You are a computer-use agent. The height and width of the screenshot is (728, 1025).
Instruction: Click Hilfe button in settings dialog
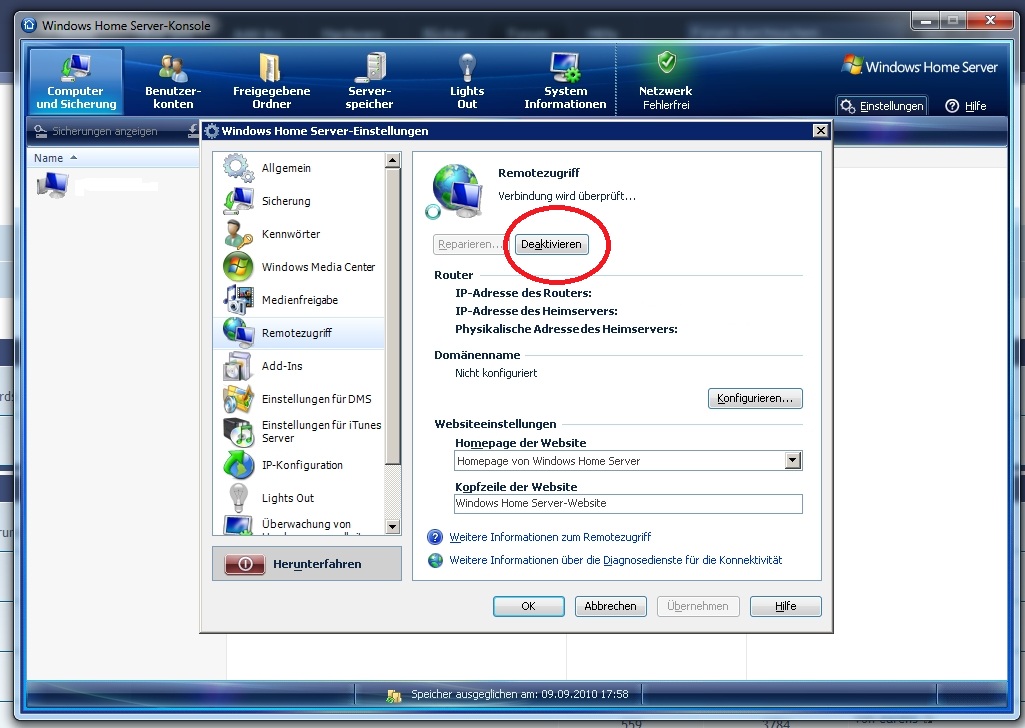click(x=785, y=606)
